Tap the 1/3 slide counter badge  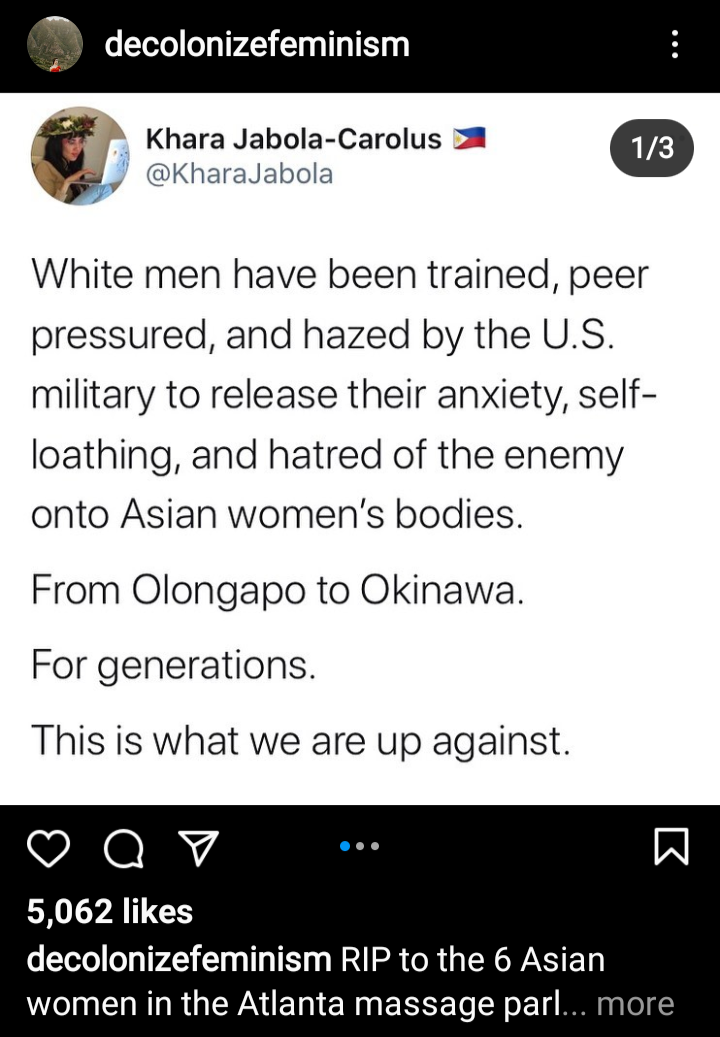coord(651,147)
